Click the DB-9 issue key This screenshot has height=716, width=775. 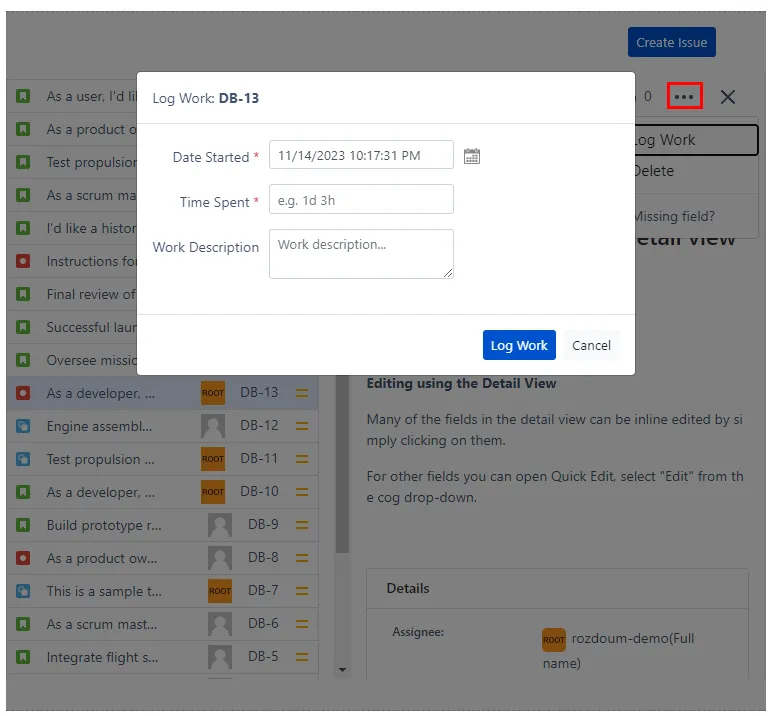[x=263, y=524]
